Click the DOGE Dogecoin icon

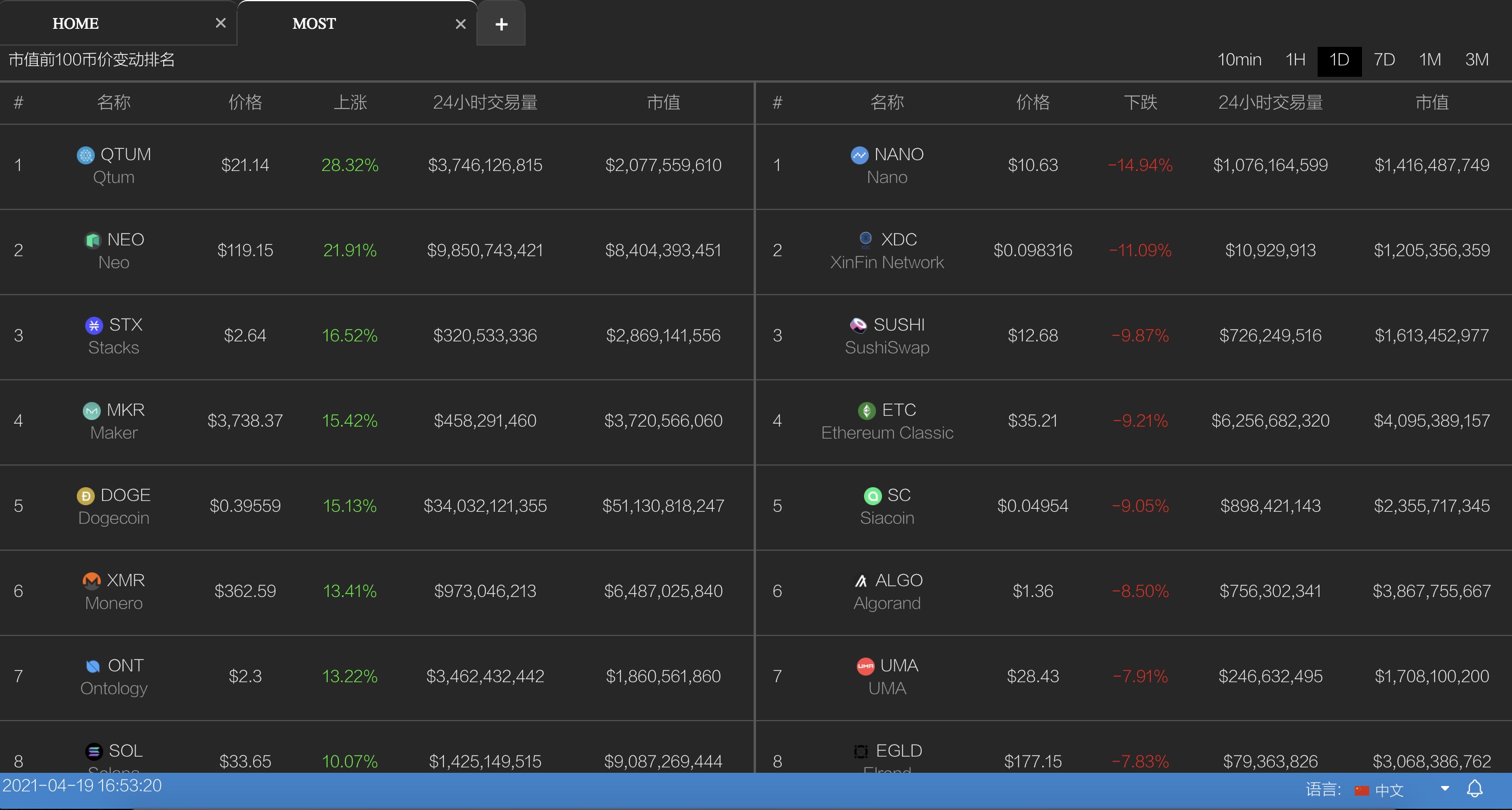point(86,496)
